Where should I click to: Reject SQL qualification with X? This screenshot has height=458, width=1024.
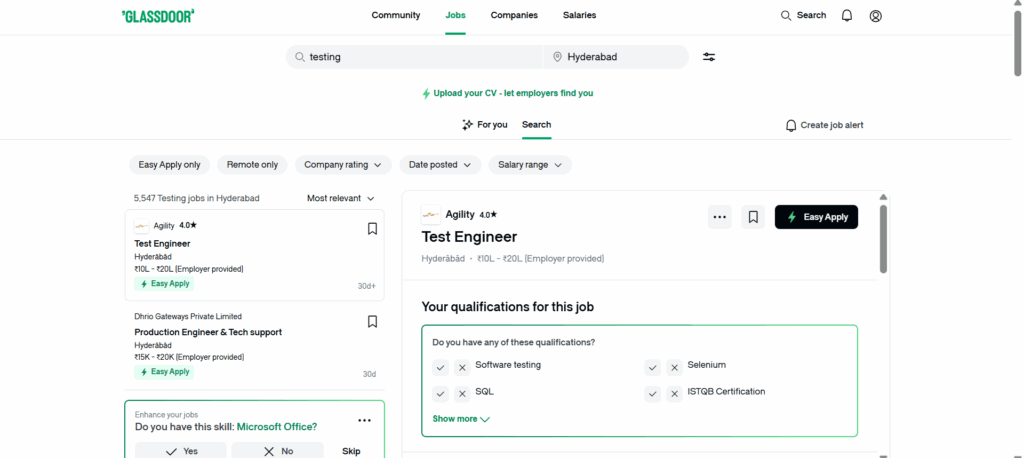[x=462, y=394]
